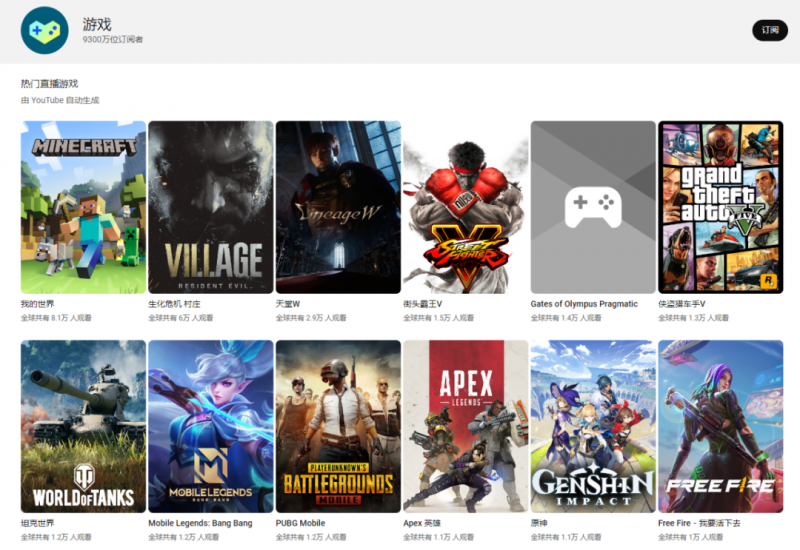Open the Resident Evil Village cover
This screenshot has height=550, width=800.
tap(210, 207)
